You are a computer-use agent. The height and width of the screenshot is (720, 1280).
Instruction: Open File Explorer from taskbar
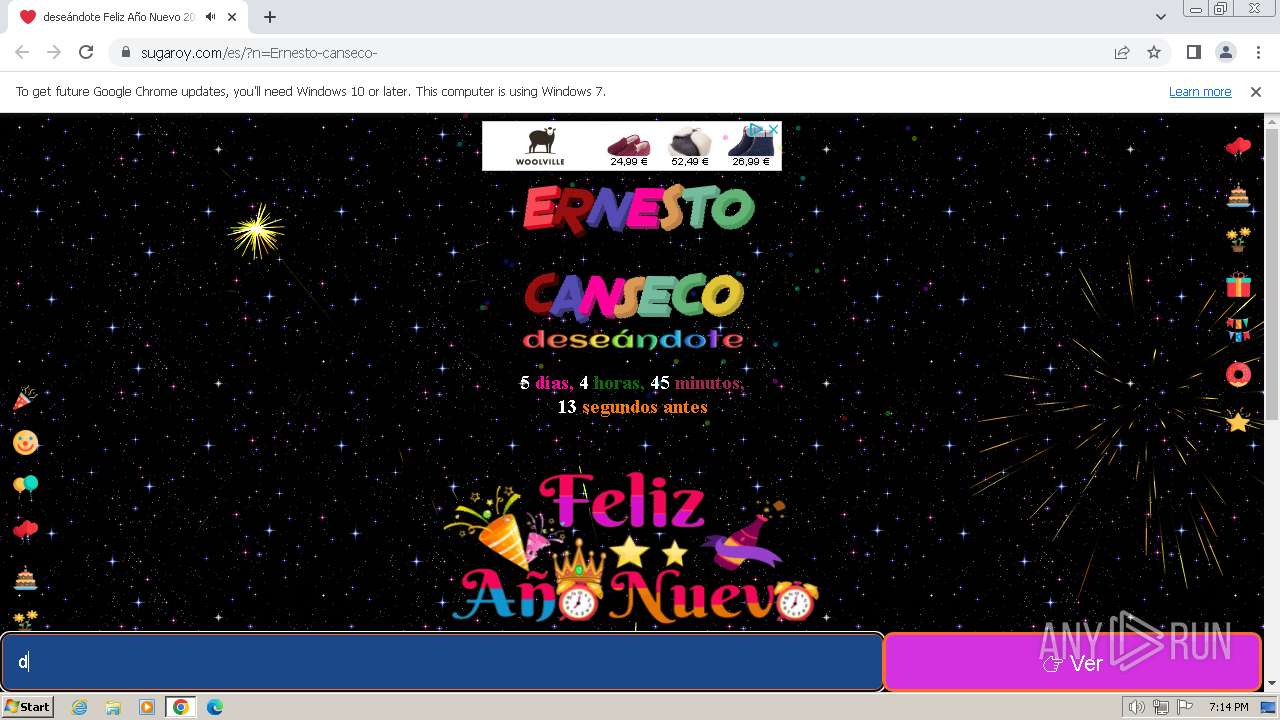113,707
